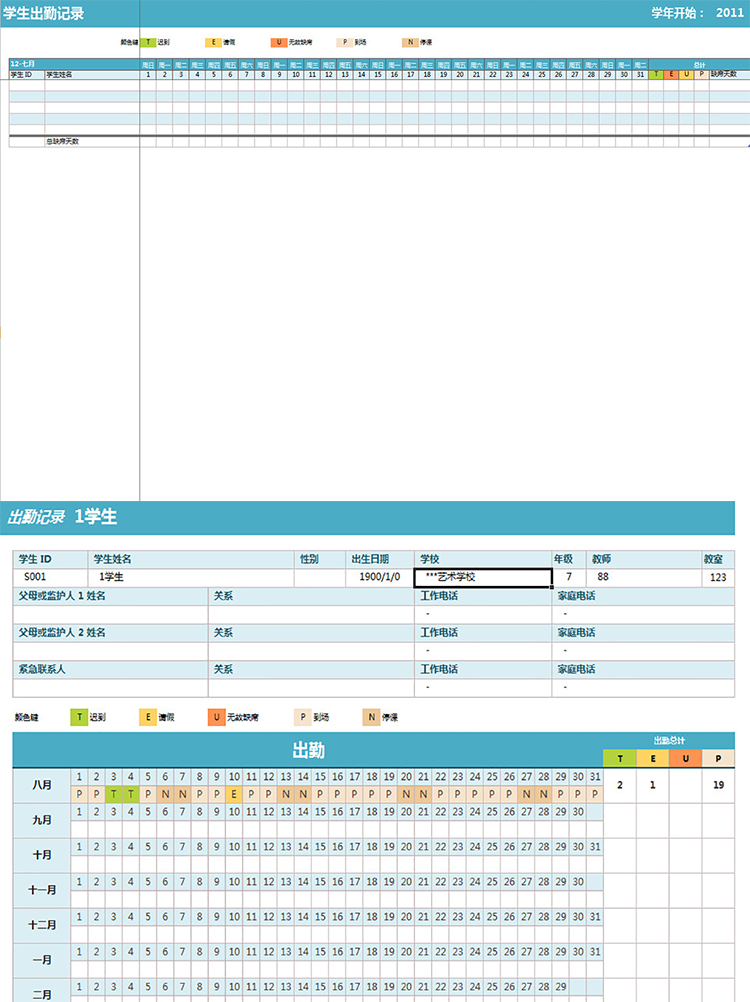
Task: Pick beige P 到场 swatch above 出勤 table
Action: [x=303, y=717]
